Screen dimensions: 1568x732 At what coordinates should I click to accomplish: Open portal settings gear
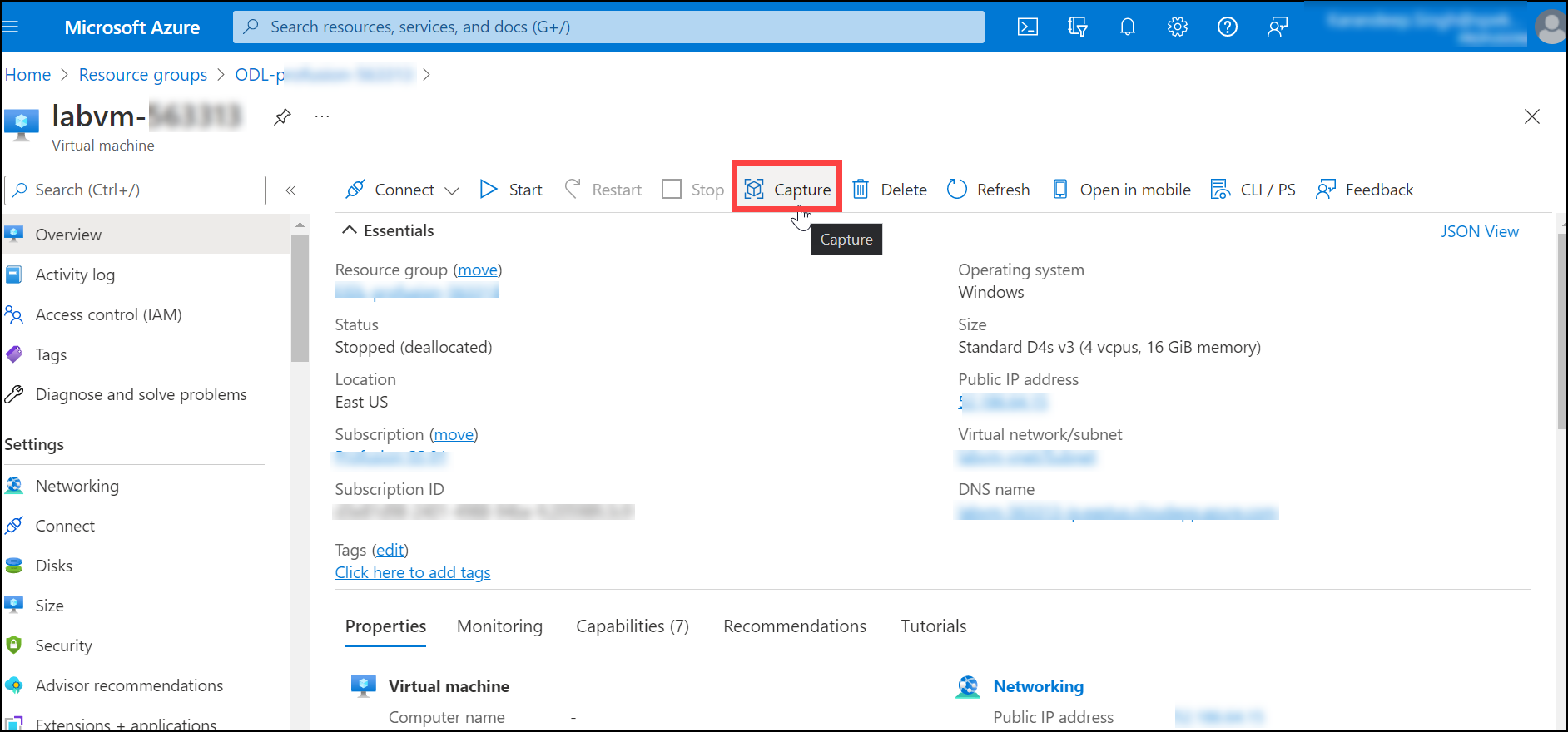click(x=1178, y=27)
